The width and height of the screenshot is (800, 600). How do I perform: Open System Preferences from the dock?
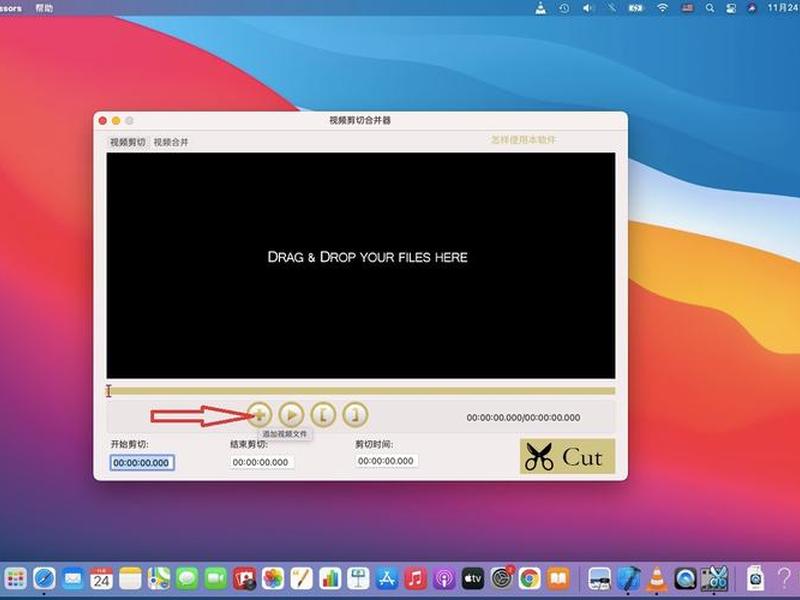tap(502, 579)
